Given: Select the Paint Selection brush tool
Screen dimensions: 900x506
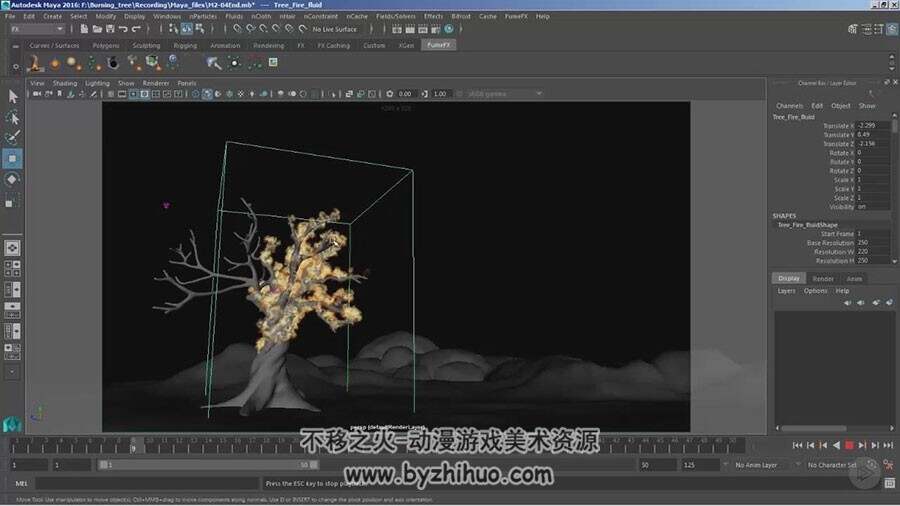Looking at the screenshot, I should (13, 137).
